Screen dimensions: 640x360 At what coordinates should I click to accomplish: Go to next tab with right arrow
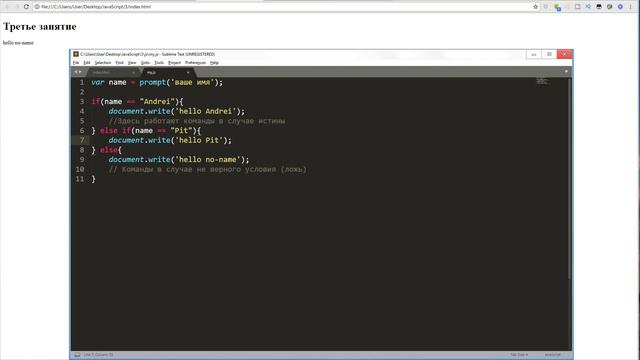80,72
